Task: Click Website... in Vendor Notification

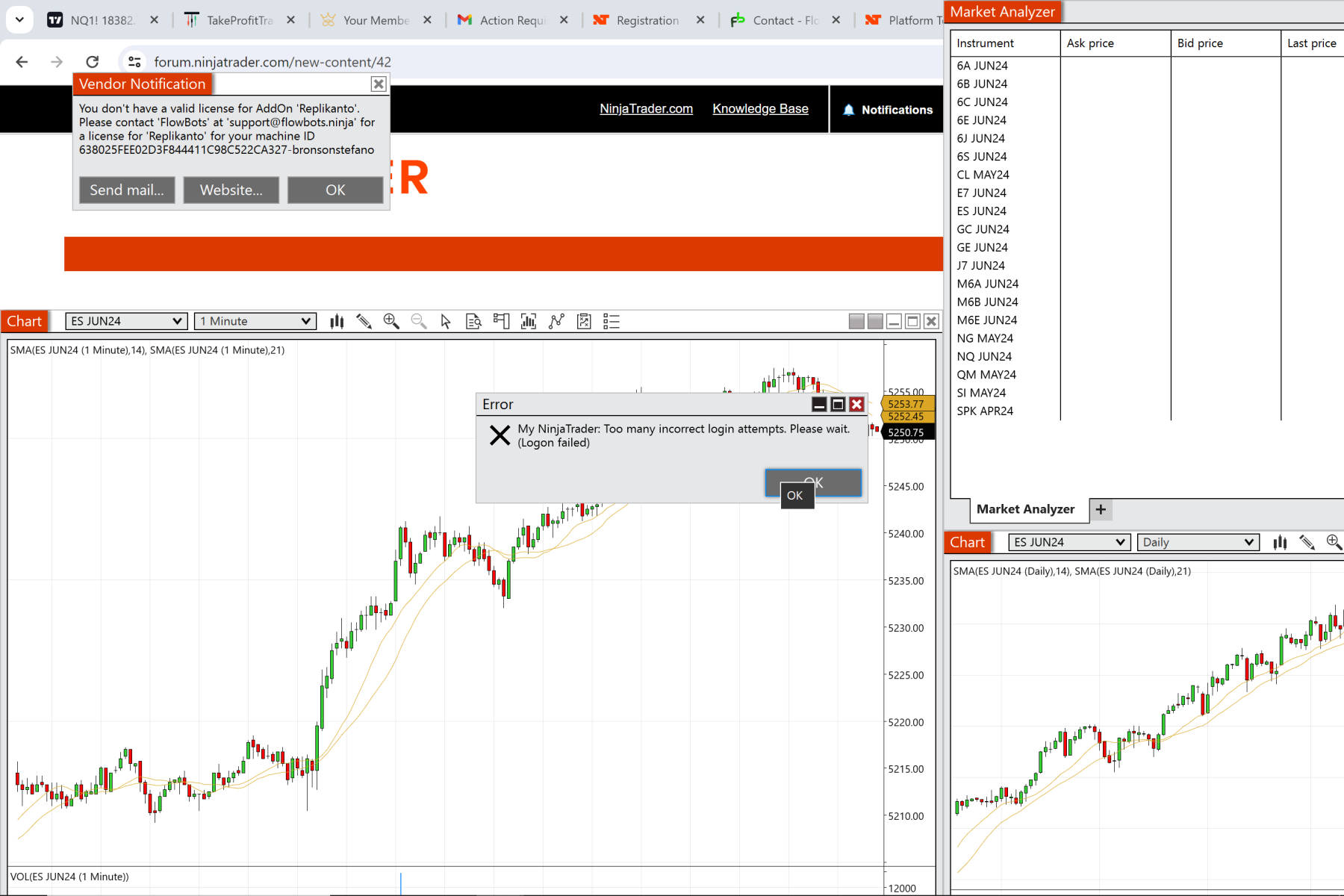Action: [231, 190]
